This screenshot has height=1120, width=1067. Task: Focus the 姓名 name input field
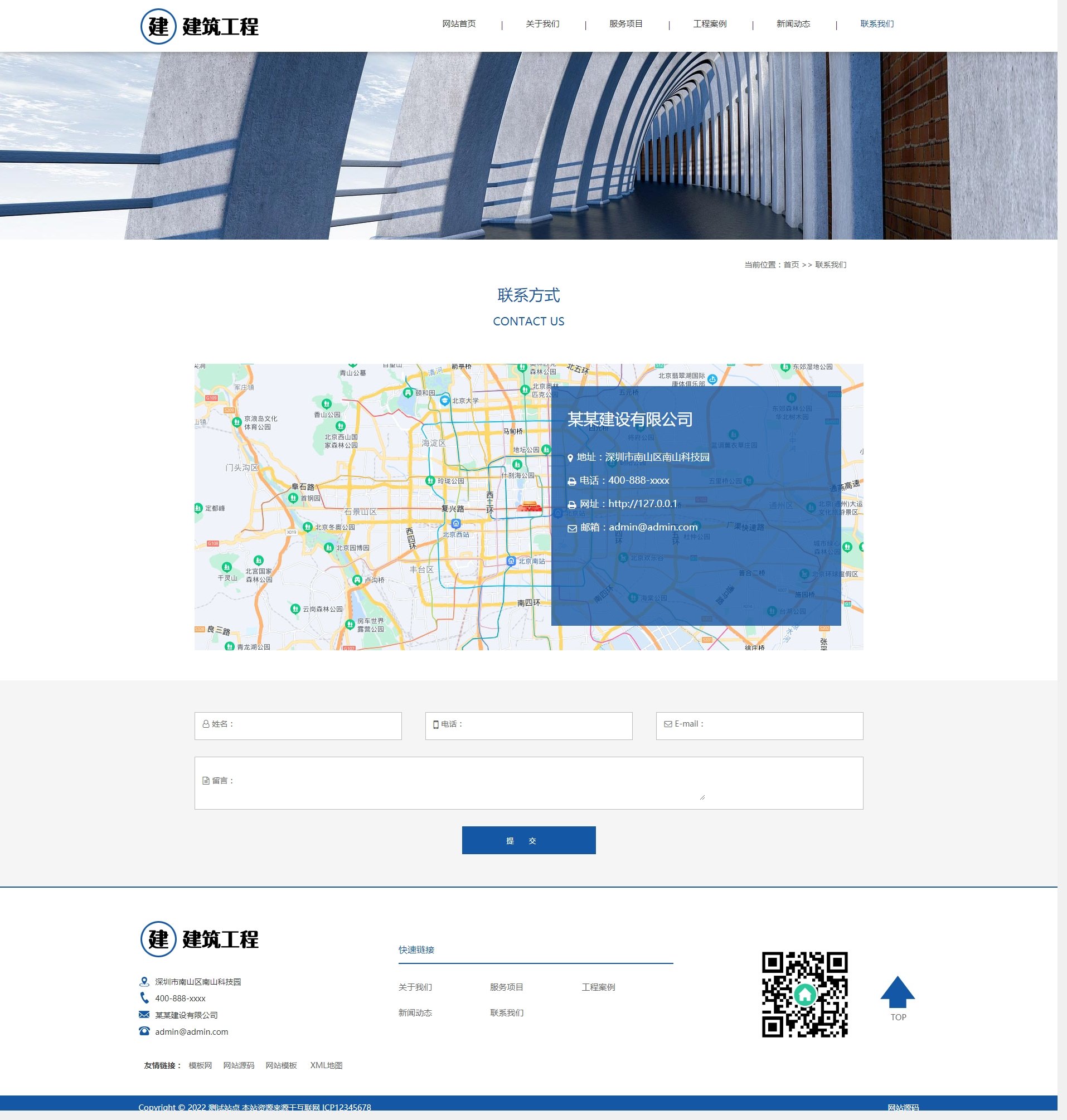click(298, 726)
